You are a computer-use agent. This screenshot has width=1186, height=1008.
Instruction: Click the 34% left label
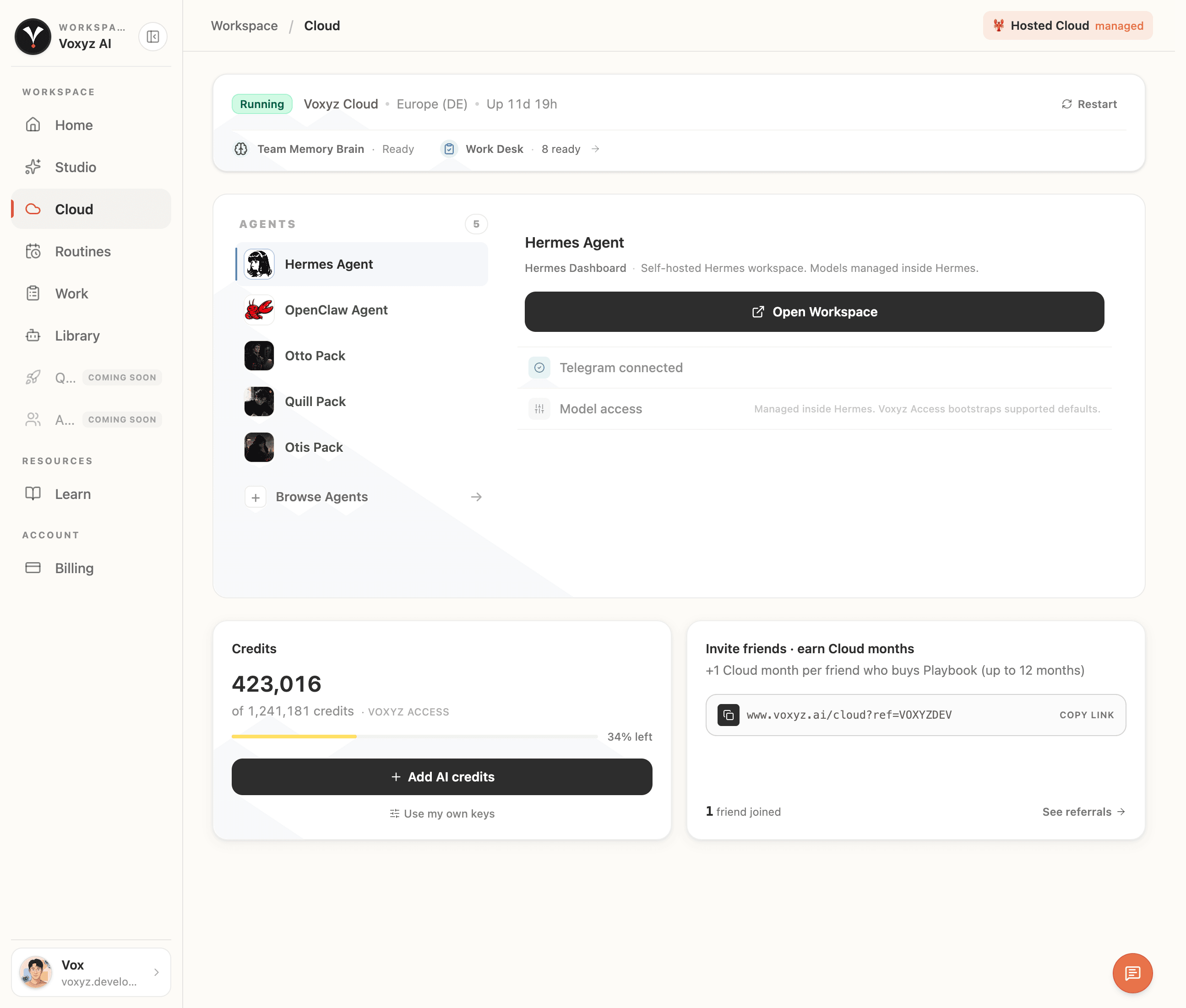[x=629, y=737]
